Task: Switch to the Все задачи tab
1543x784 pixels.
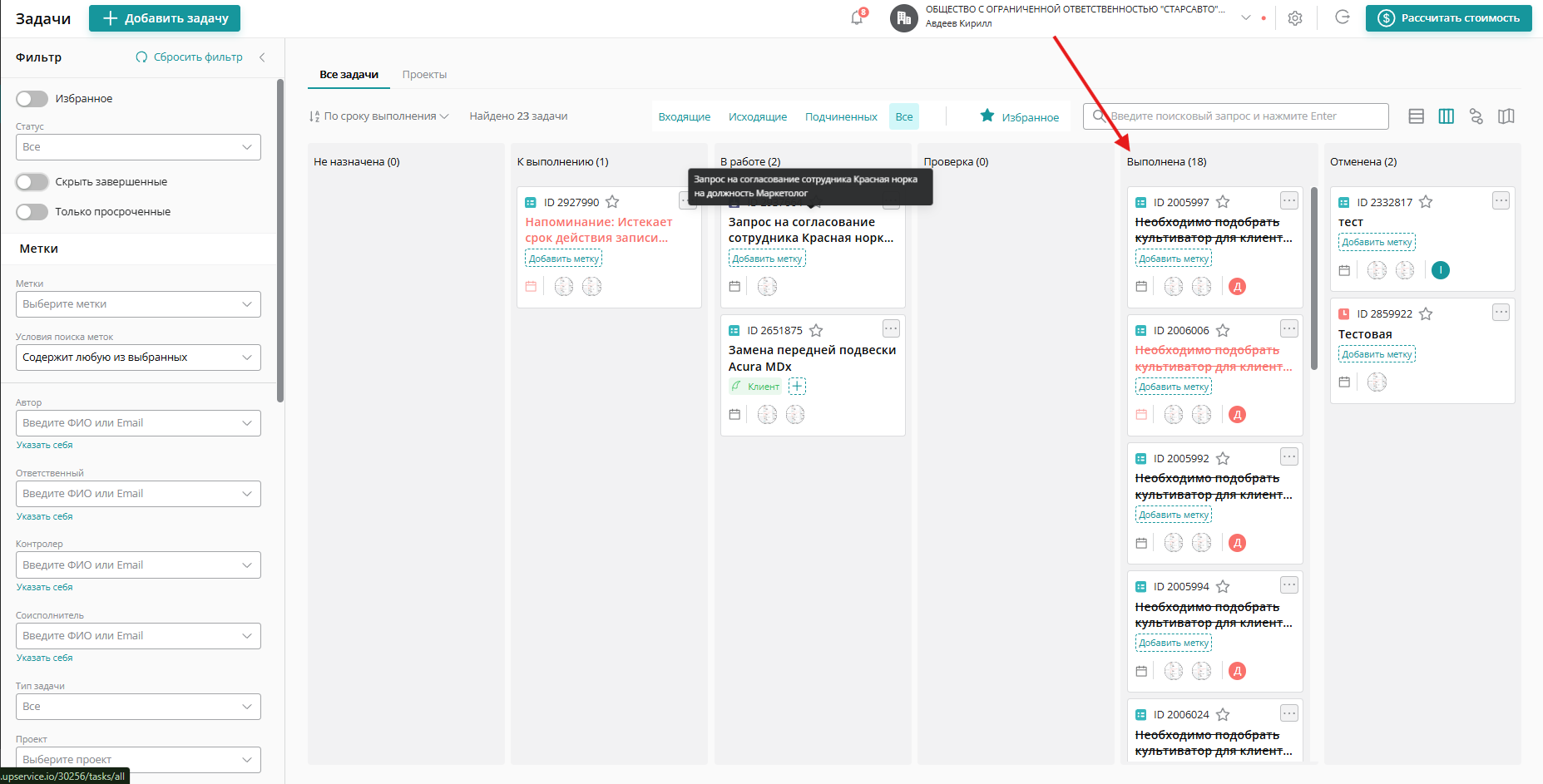Action: tap(349, 74)
